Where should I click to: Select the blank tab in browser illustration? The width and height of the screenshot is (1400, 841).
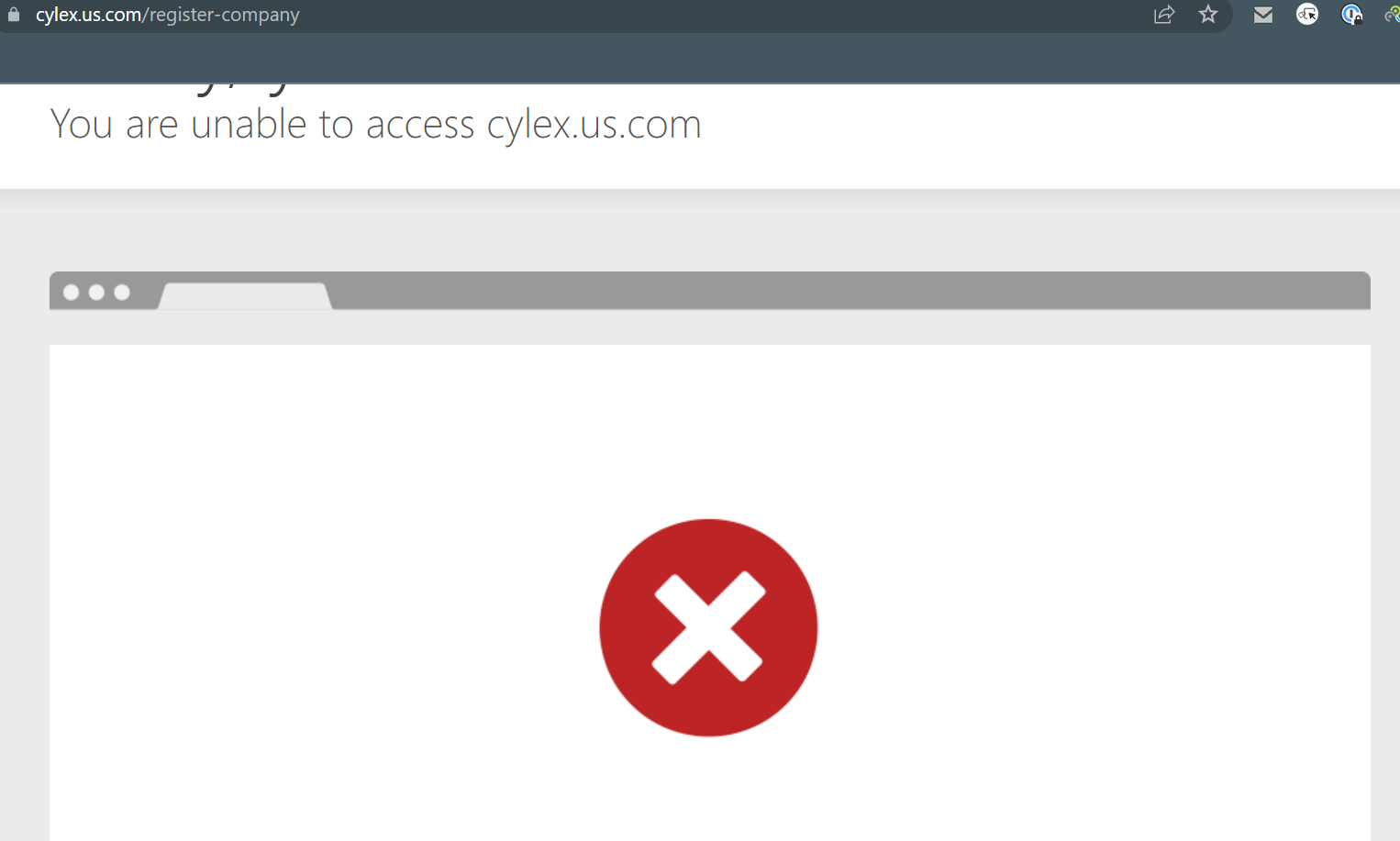245,295
